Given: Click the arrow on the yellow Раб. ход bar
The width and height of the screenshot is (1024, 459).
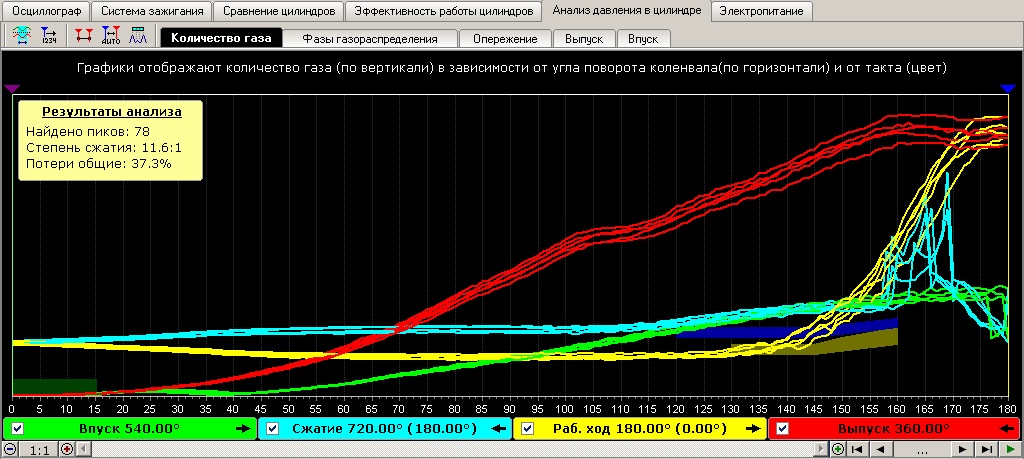Looking at the screenshot, I should coord(754,429).
